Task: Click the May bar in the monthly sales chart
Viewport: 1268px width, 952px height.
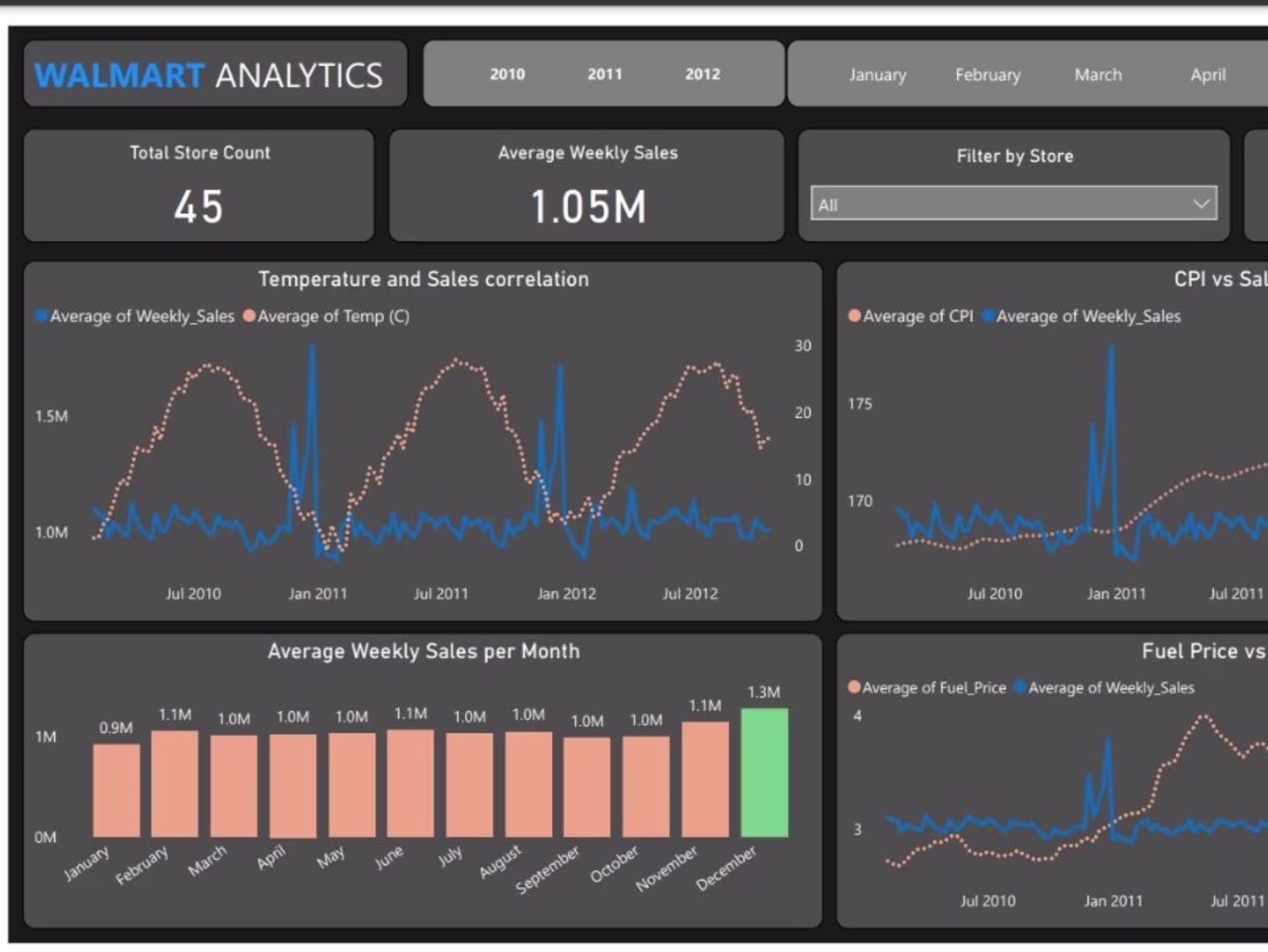Action: pyautogui.click(x=352, y=785)
